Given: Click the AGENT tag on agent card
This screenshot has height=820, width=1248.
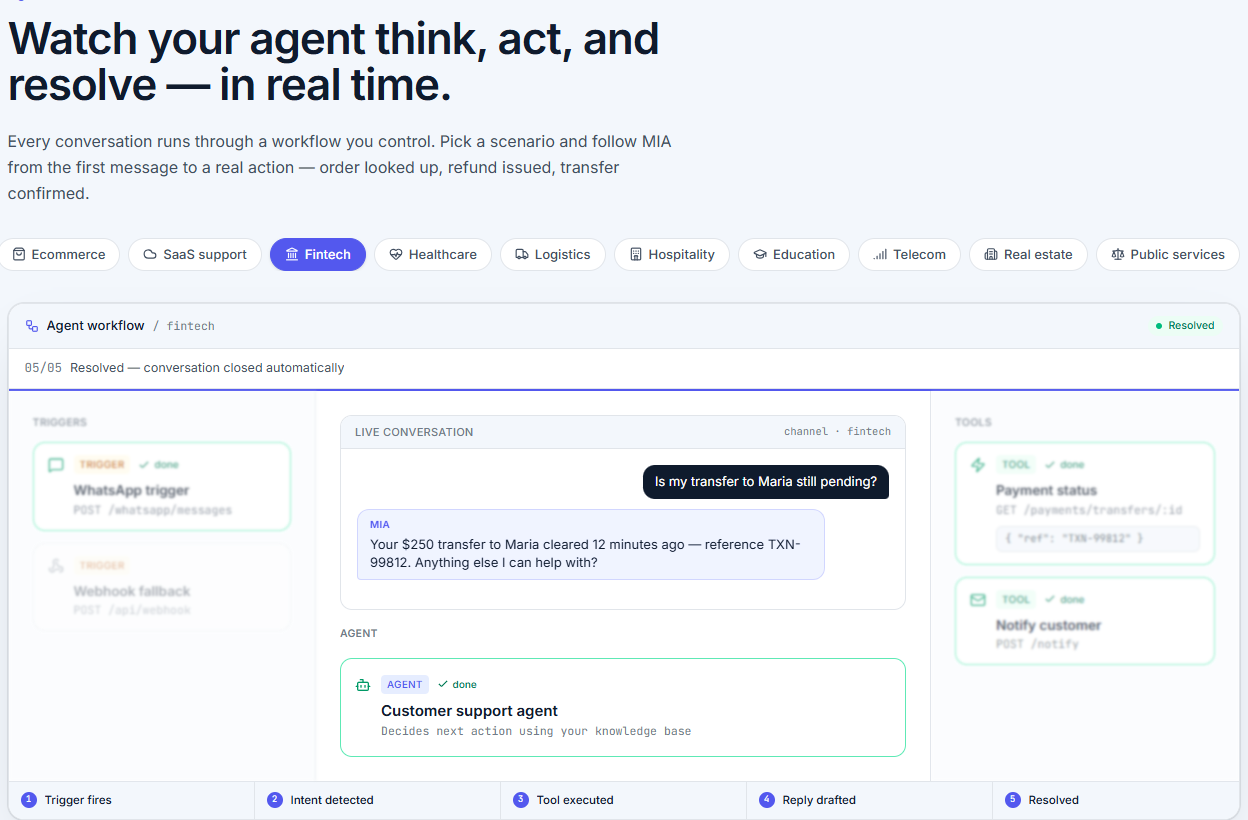Looking at the screenshot, I should click(405, 685).
